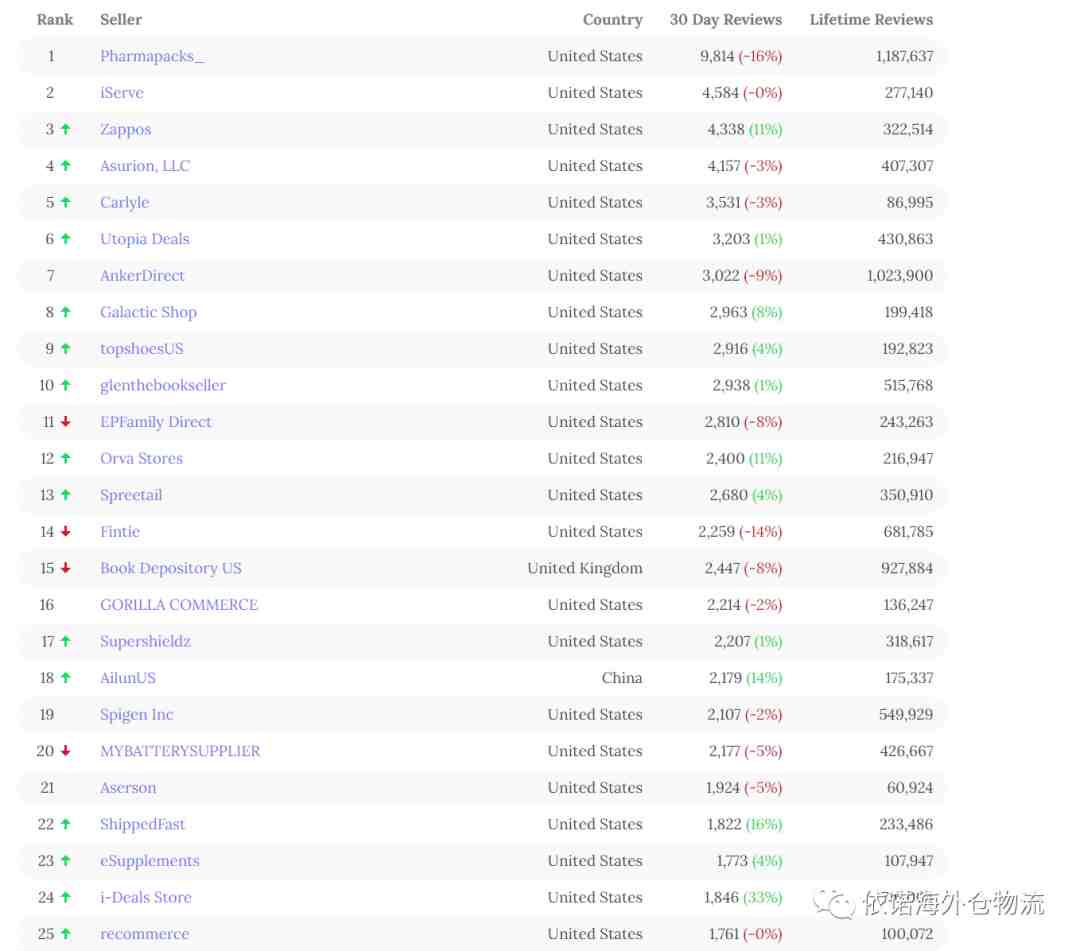The width and height of the screenshot is (1080, 951).
Task: Select the China country cell
Action: click(x=622, y=678)
